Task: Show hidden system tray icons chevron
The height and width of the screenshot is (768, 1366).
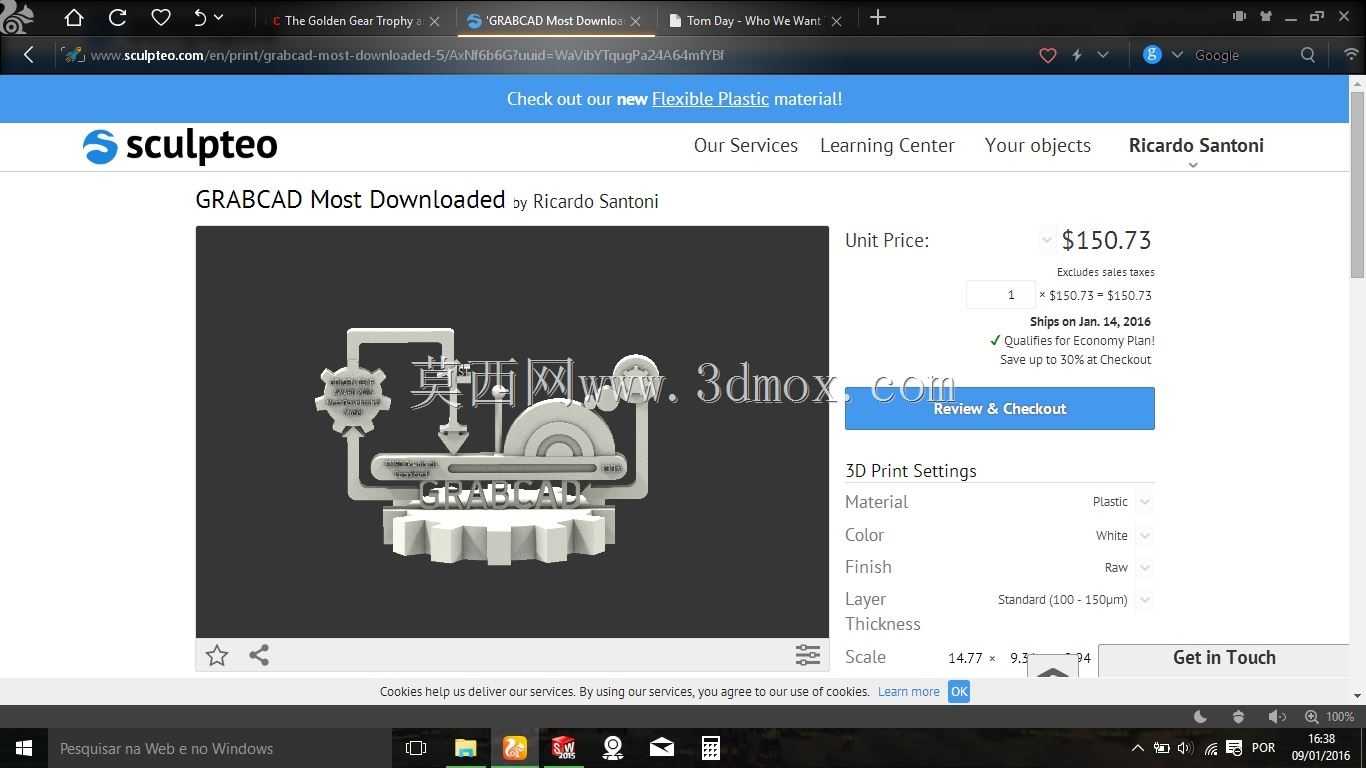Action: [1137, 748]
